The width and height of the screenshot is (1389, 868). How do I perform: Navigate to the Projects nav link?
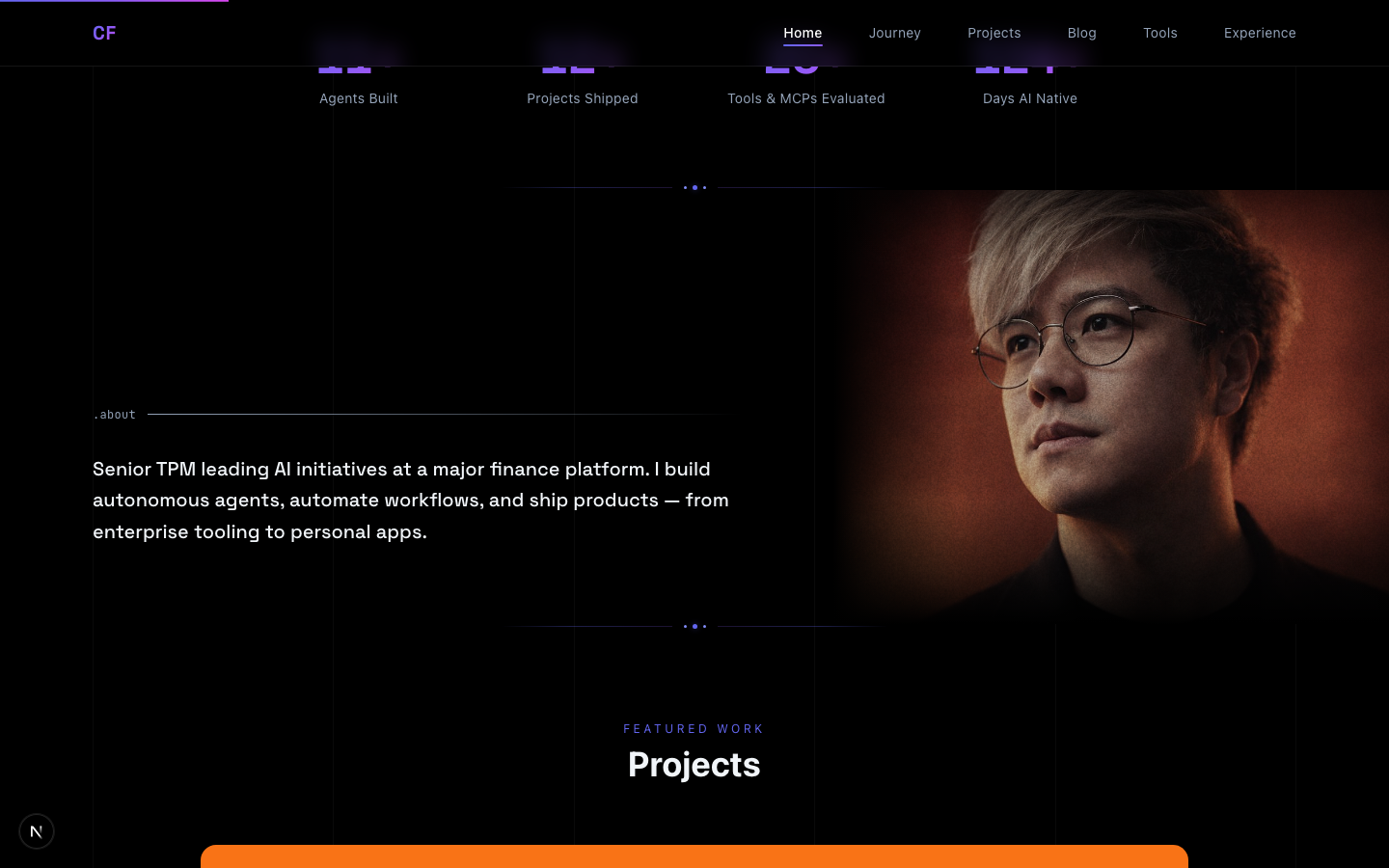coord(994,33)
